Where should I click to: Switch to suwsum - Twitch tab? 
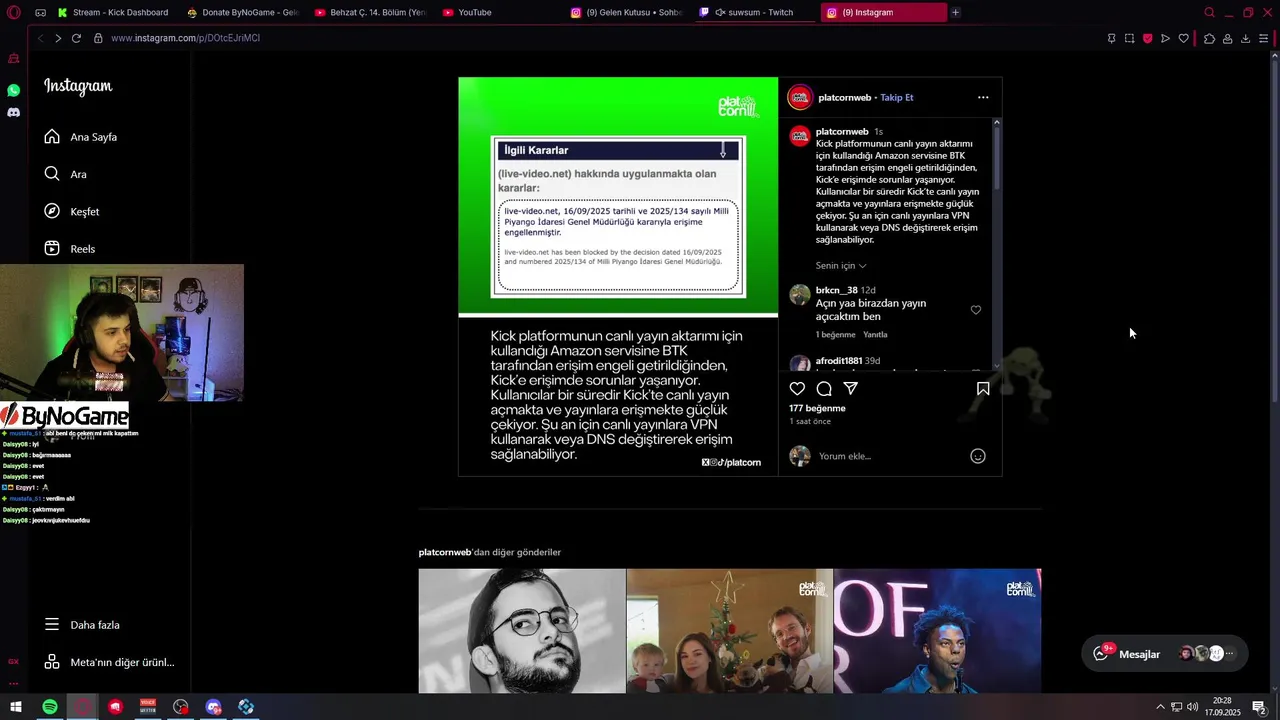[755, 12]
